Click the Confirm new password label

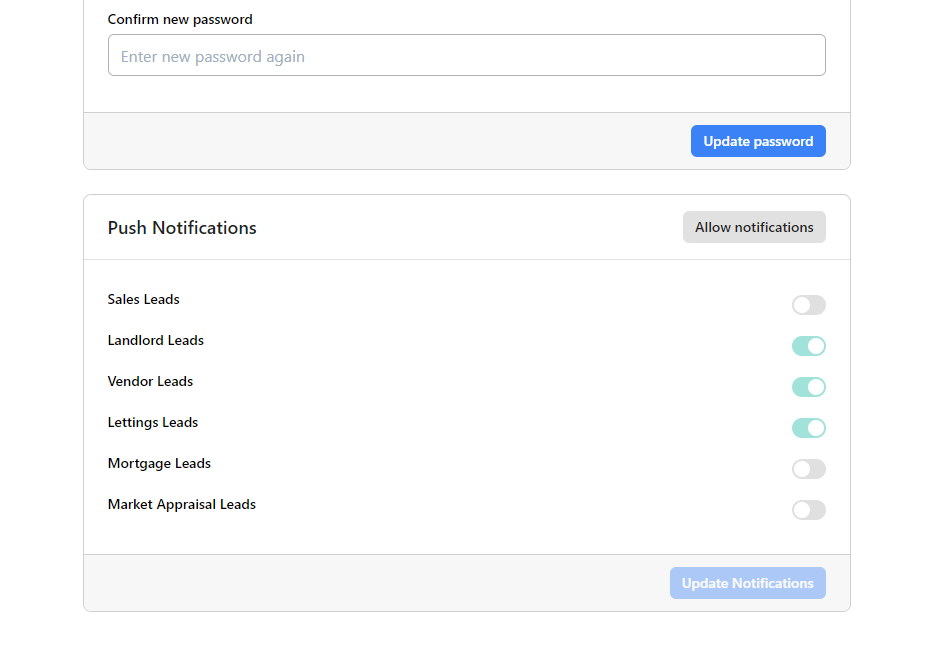tap(180, 19)
